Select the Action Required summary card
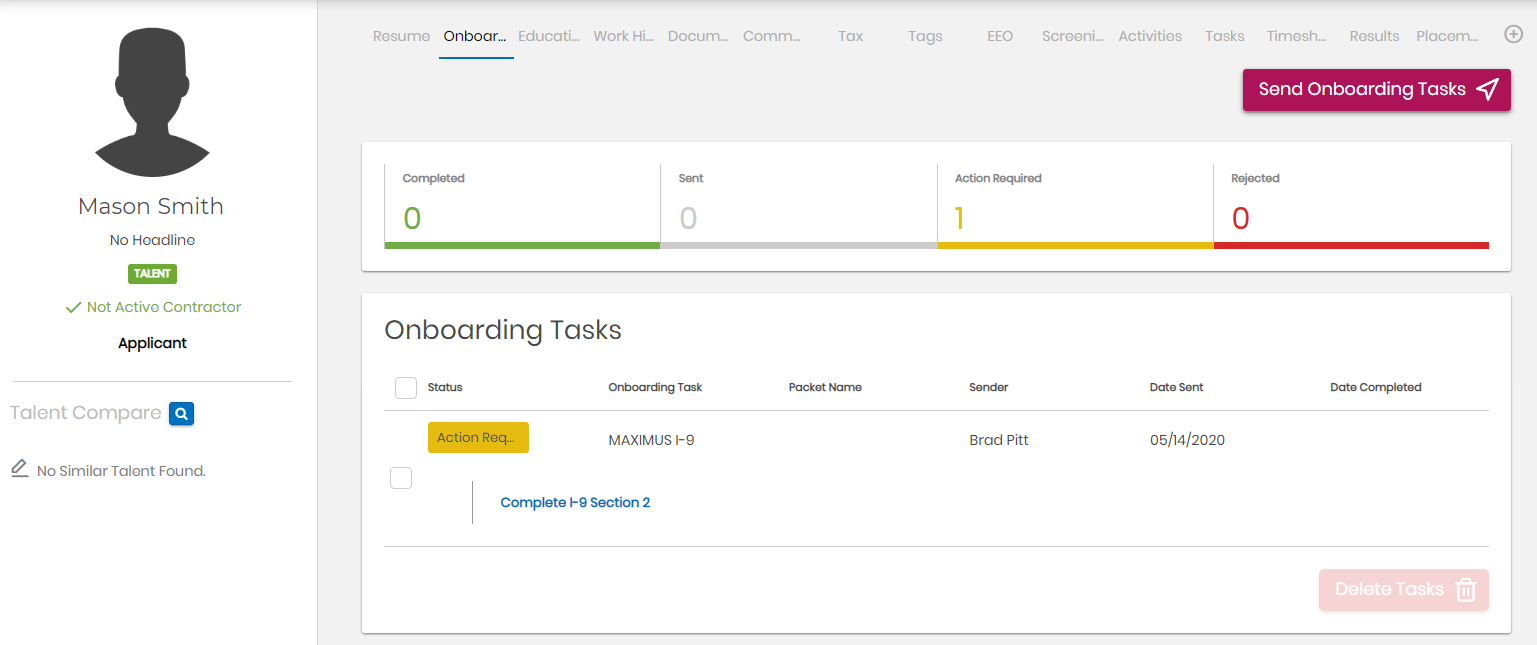Screen dimensions: 1537x645 1075,206
